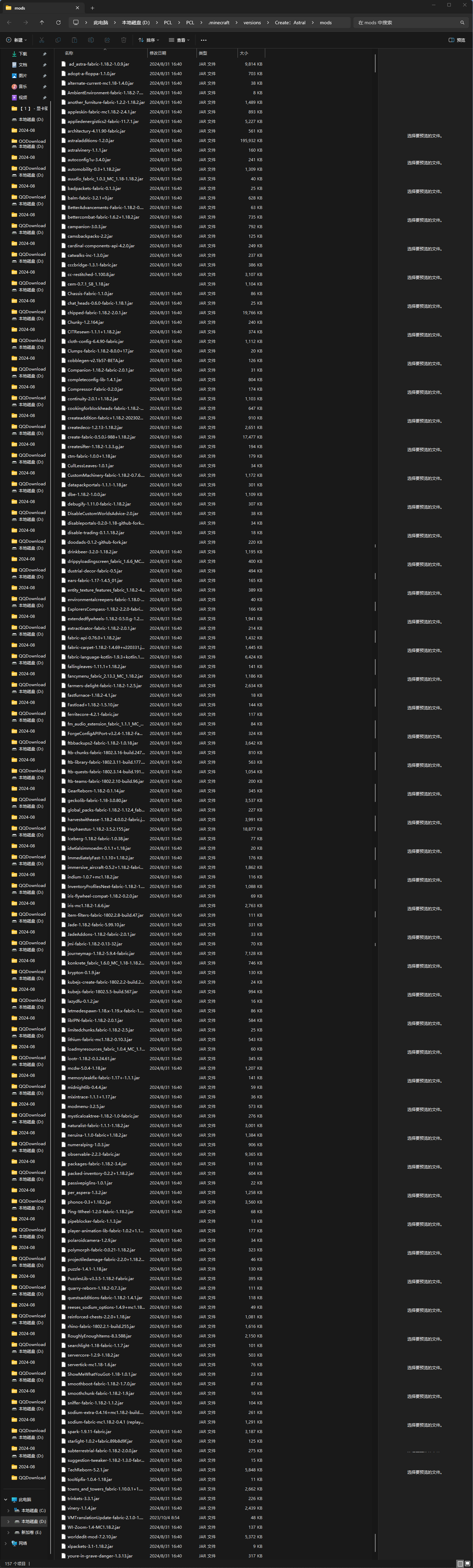Viewport: 473px width, 1568px height.
Task: Expand 本地磁盘 (C:) in the tree
Action: (9, 1511)
